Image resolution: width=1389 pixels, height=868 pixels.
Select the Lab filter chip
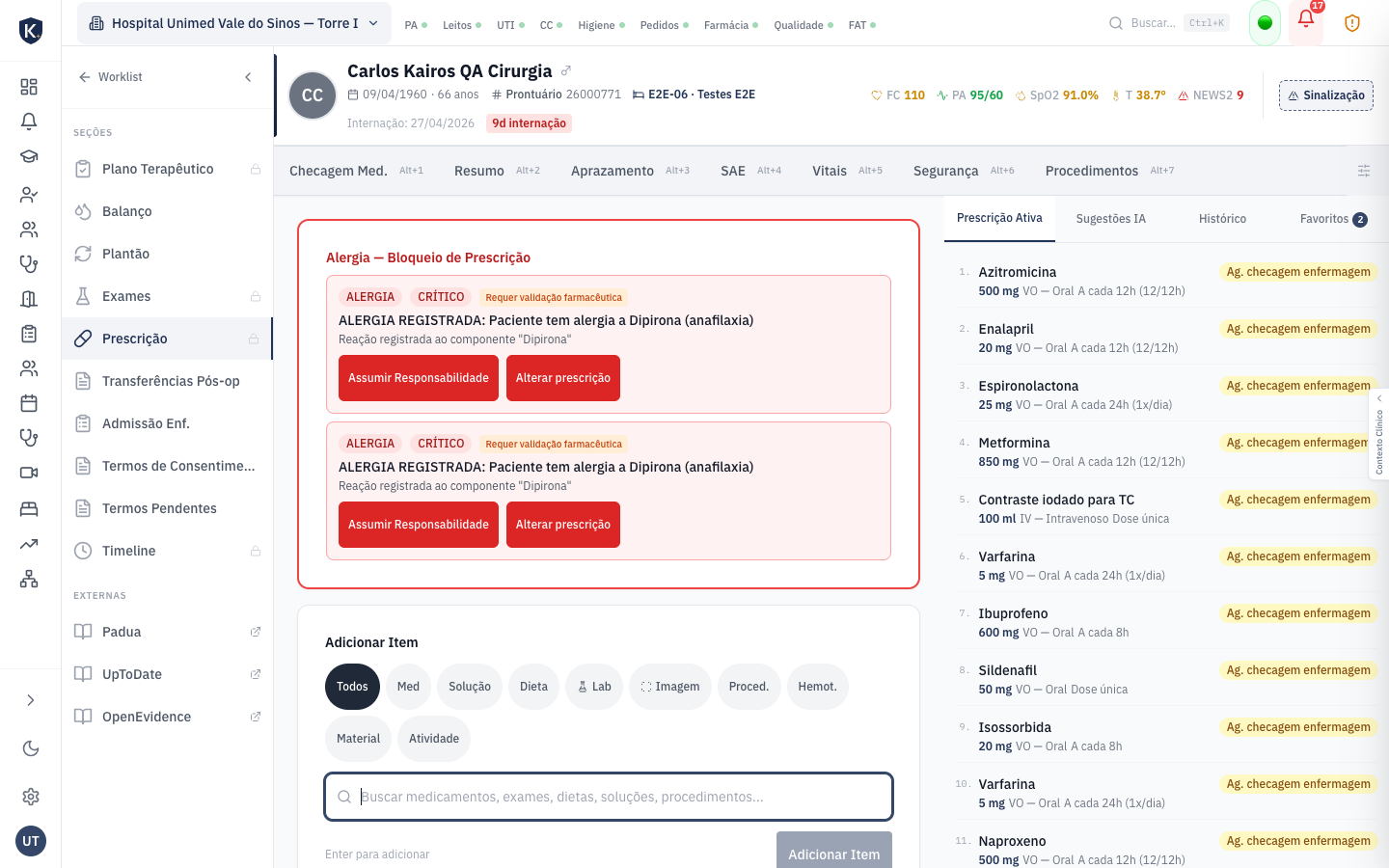[x=594, y=687]
